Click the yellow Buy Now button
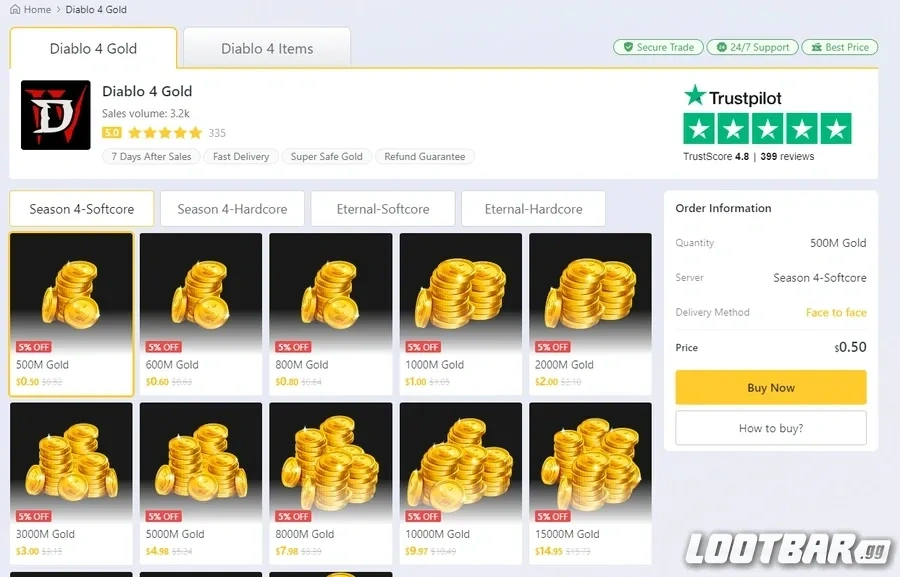This screenshot has height=577, width=900. coord(771,388)
